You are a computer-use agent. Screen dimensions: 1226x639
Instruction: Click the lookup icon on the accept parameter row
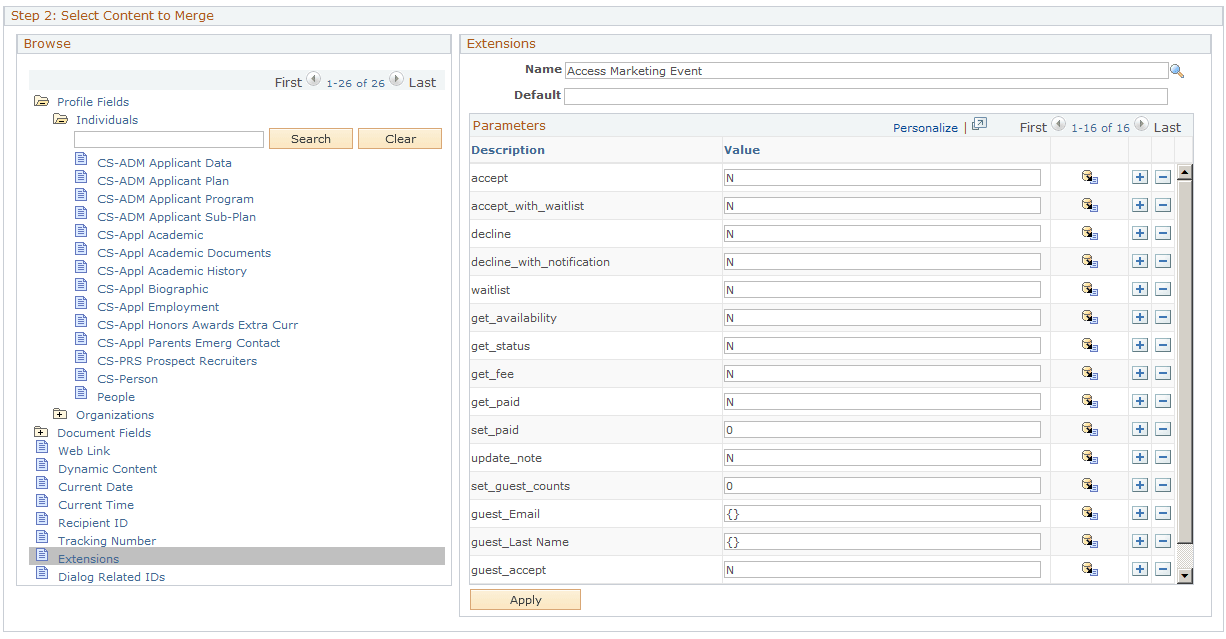pyautogui.click(x=1090, y=177)
